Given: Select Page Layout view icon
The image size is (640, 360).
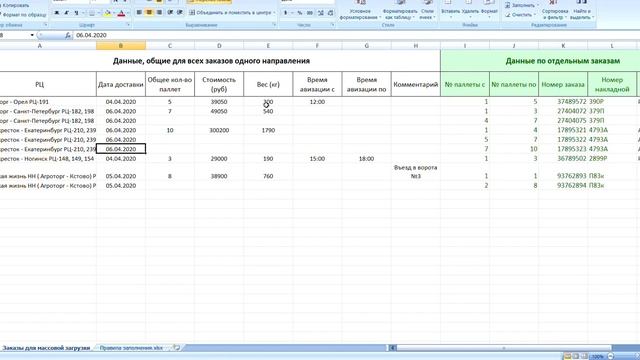Looking at the screenshot, I should [576, 356].
